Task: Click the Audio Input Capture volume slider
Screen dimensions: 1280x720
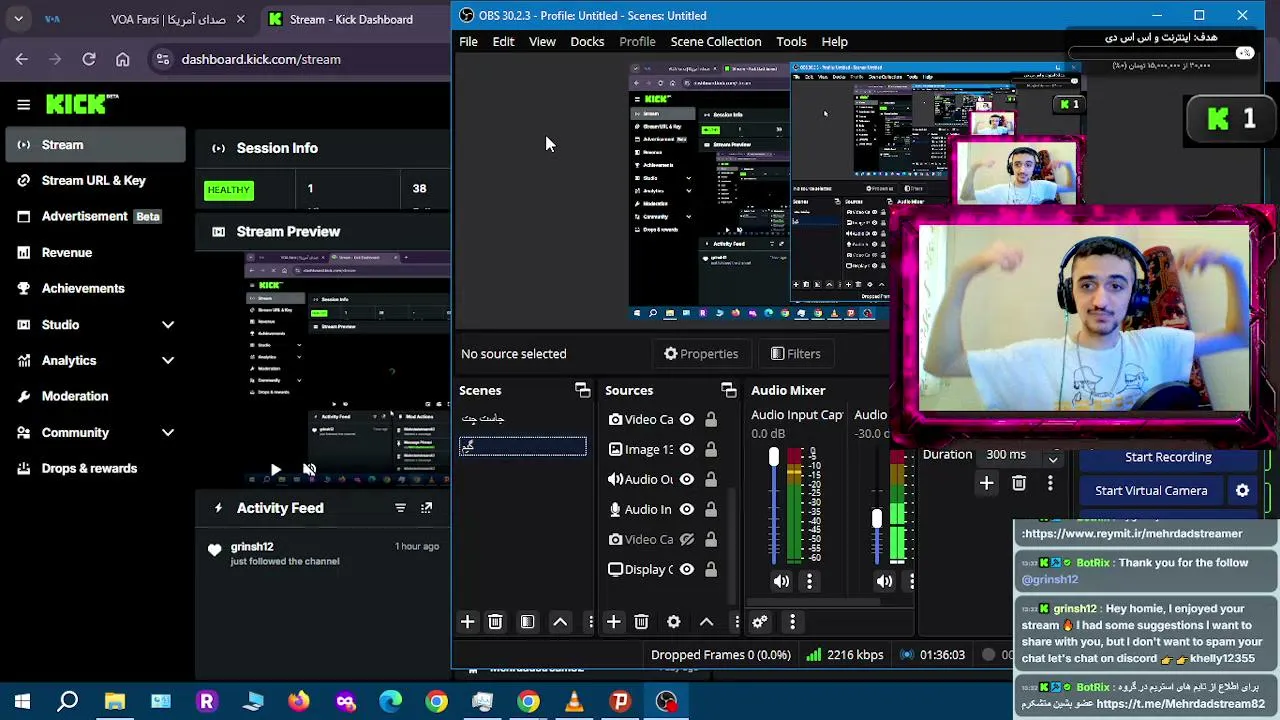Action: tap(773, 457)
